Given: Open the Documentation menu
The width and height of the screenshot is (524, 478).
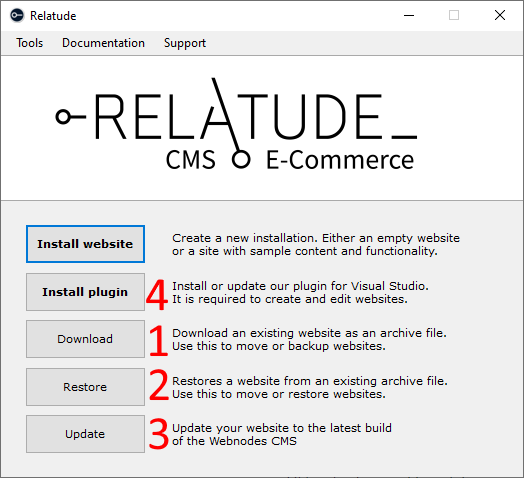Looking at the screenshot, I should pyautogui.click(x=103, y=43).
